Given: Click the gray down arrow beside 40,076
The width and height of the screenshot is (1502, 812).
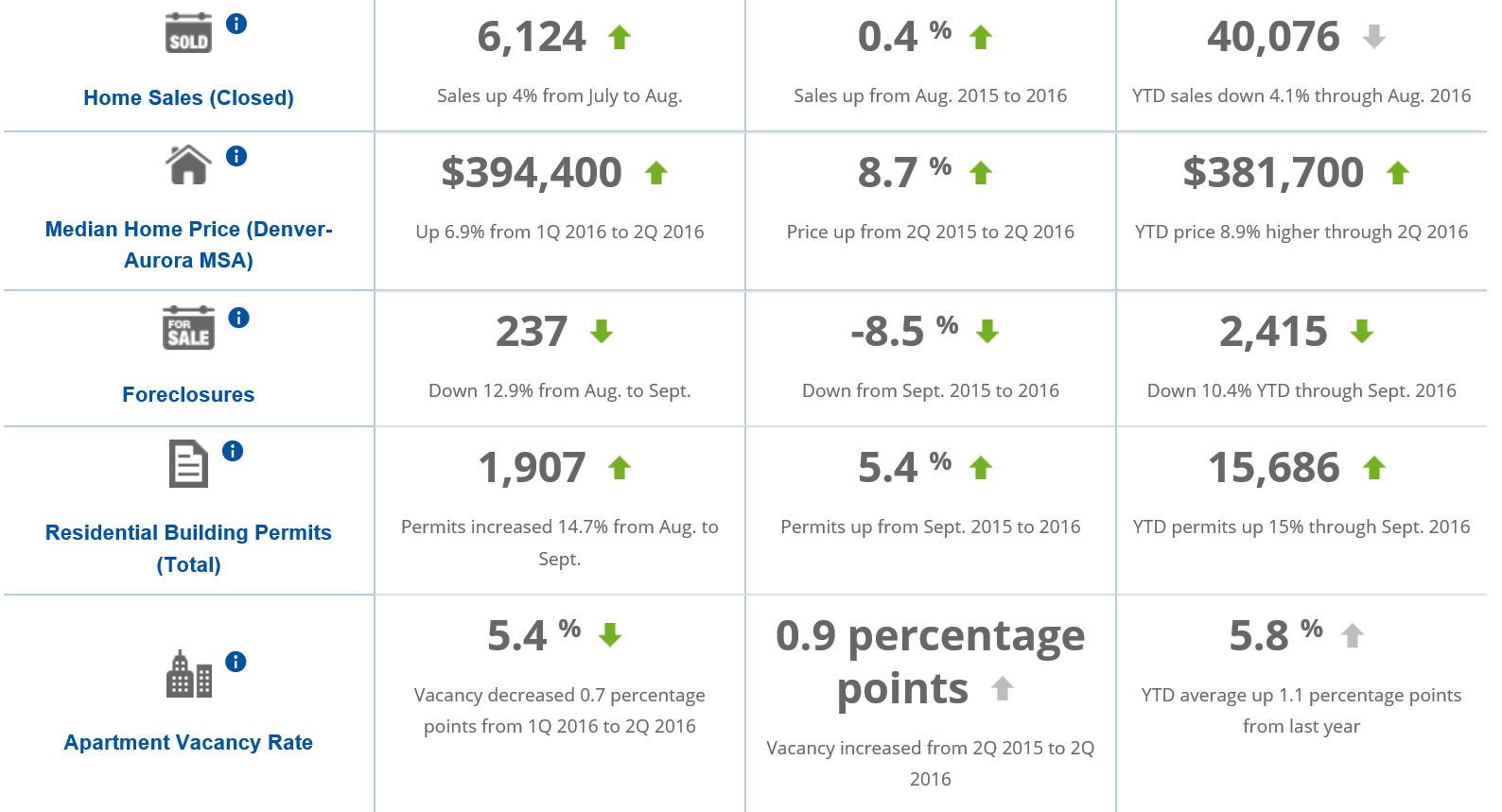Looking at the screenshot, I should [1374, 38].
